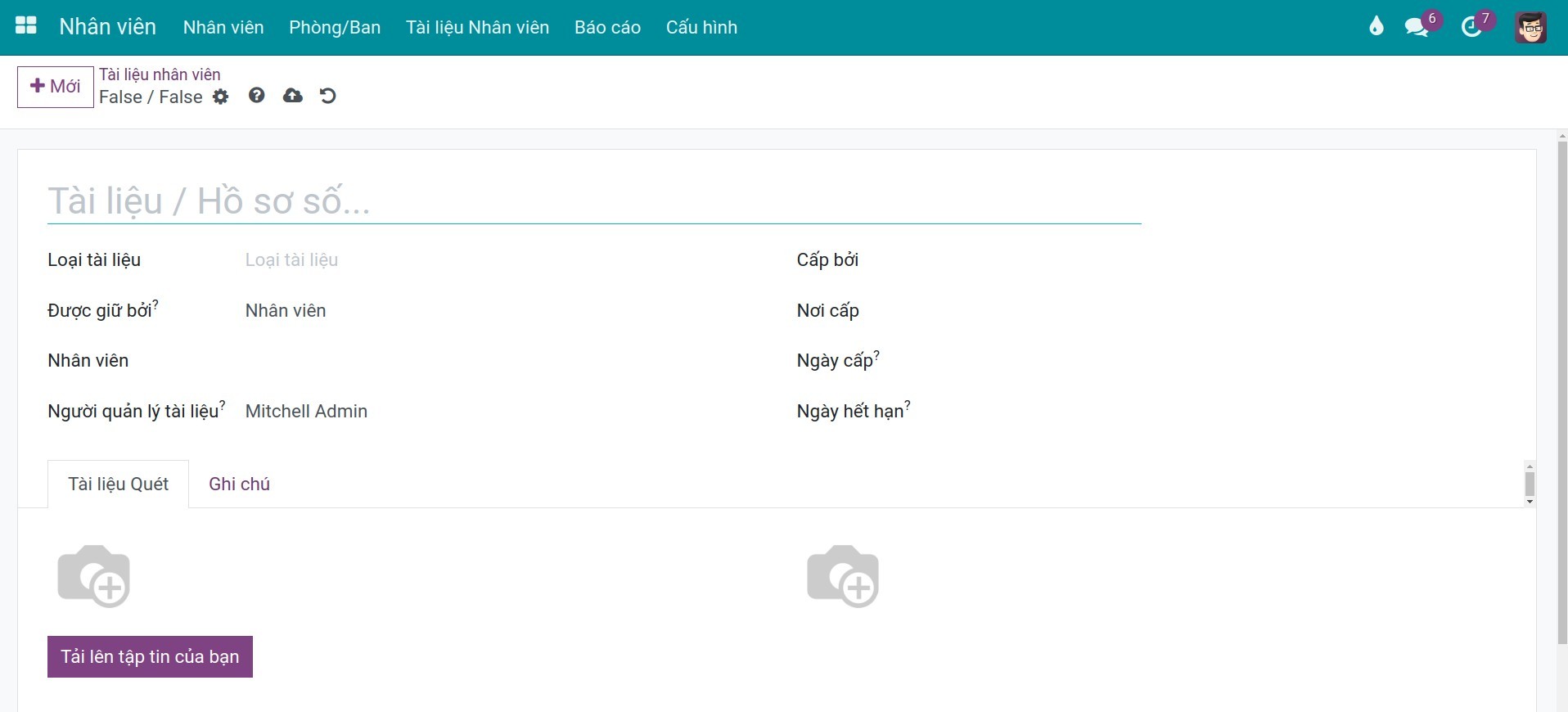
Task: Open the Báo cáo menu
Action: (608, 27)
